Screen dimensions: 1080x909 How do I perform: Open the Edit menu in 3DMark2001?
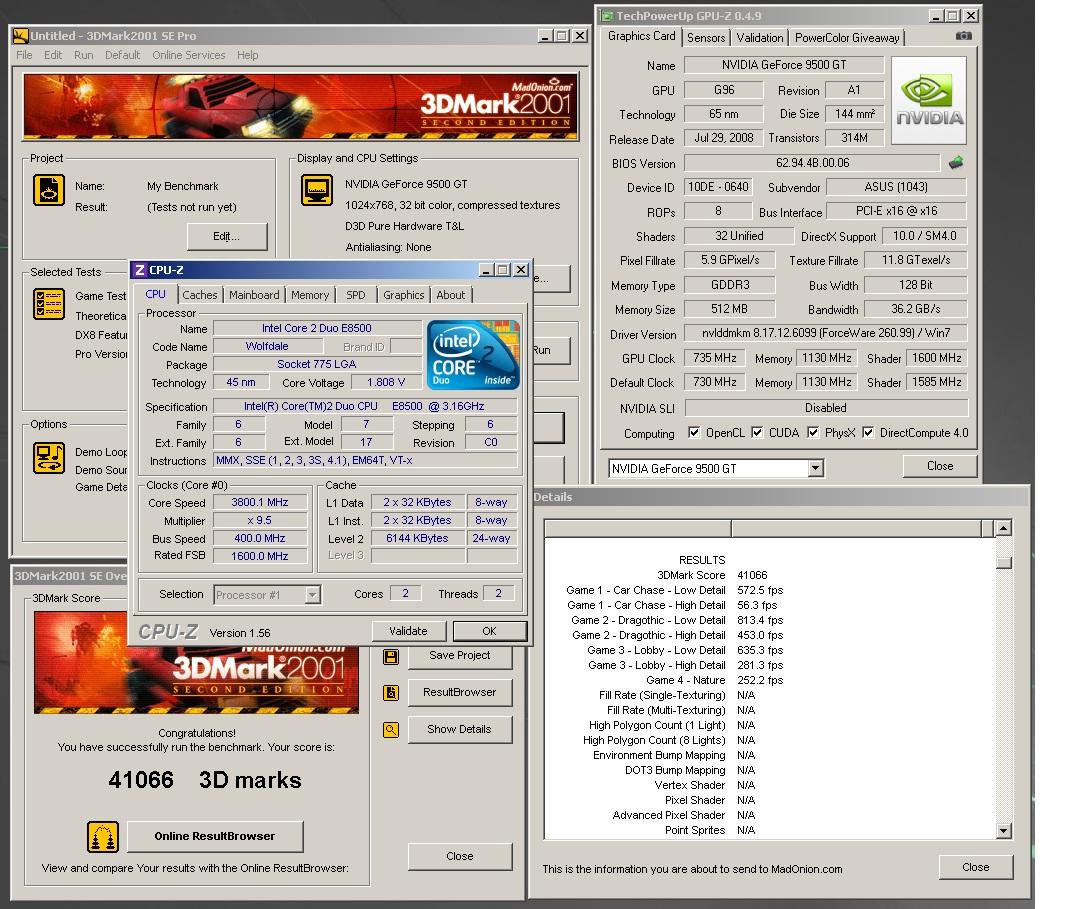pos(53,55)
